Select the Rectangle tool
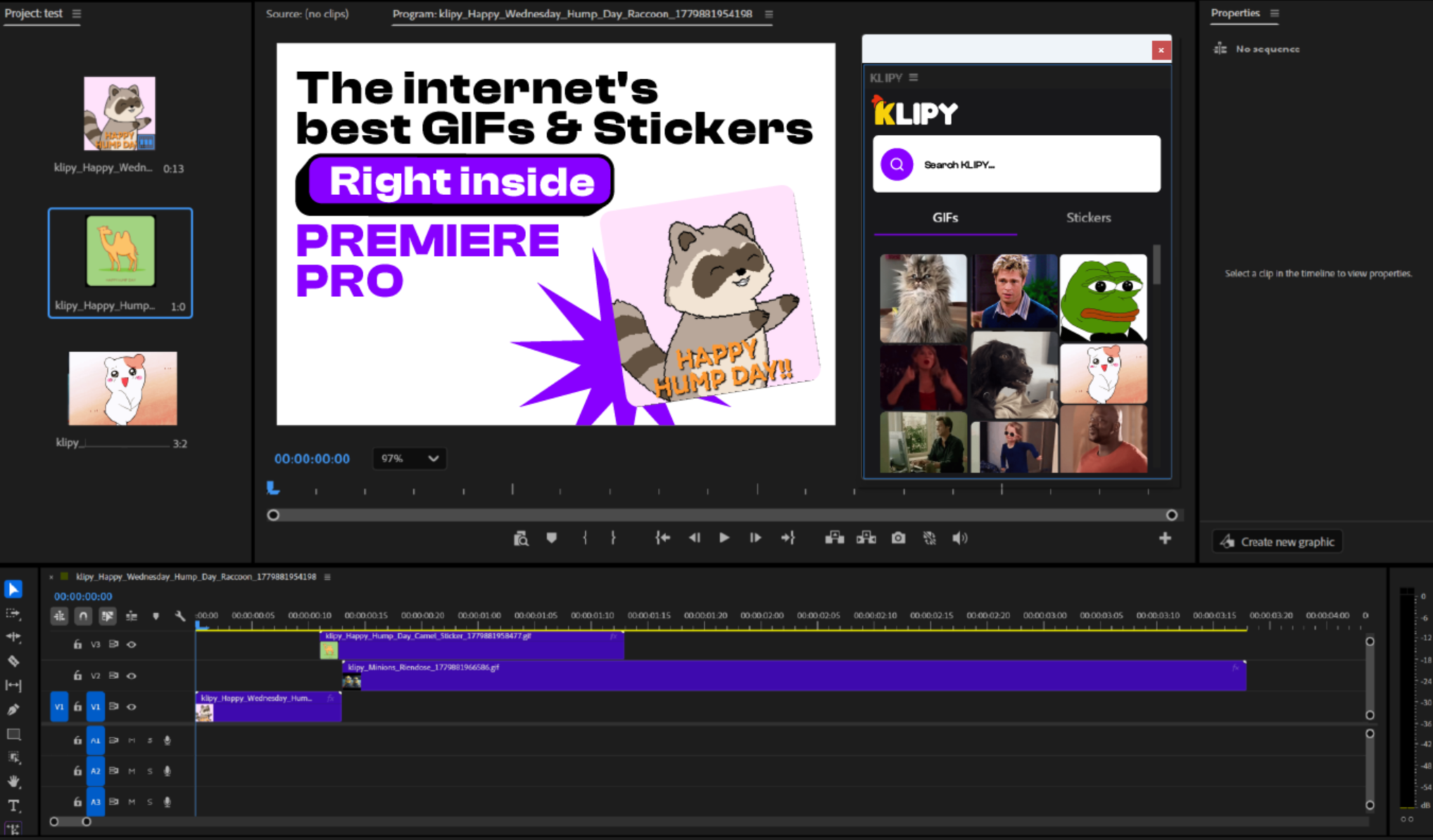 click(x=13, y=734)
